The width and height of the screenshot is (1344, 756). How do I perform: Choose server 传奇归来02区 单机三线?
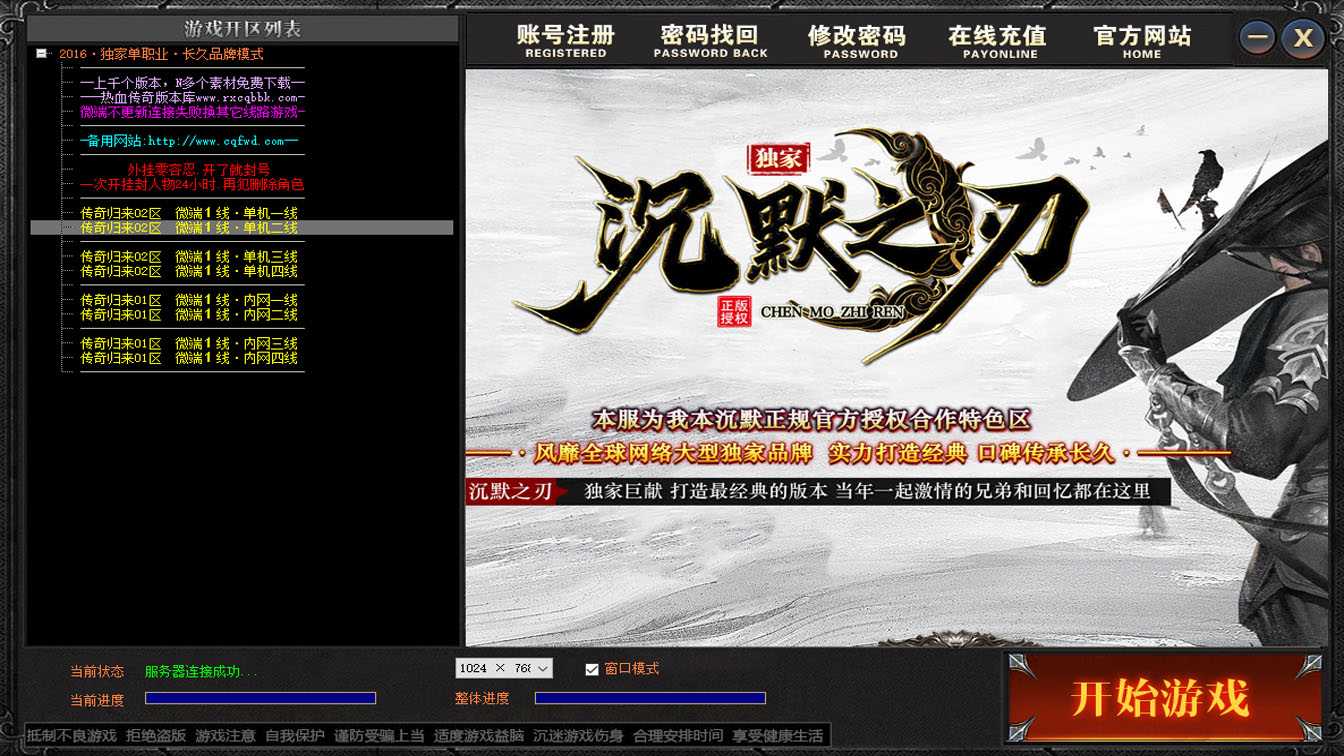tap(189, 257)
